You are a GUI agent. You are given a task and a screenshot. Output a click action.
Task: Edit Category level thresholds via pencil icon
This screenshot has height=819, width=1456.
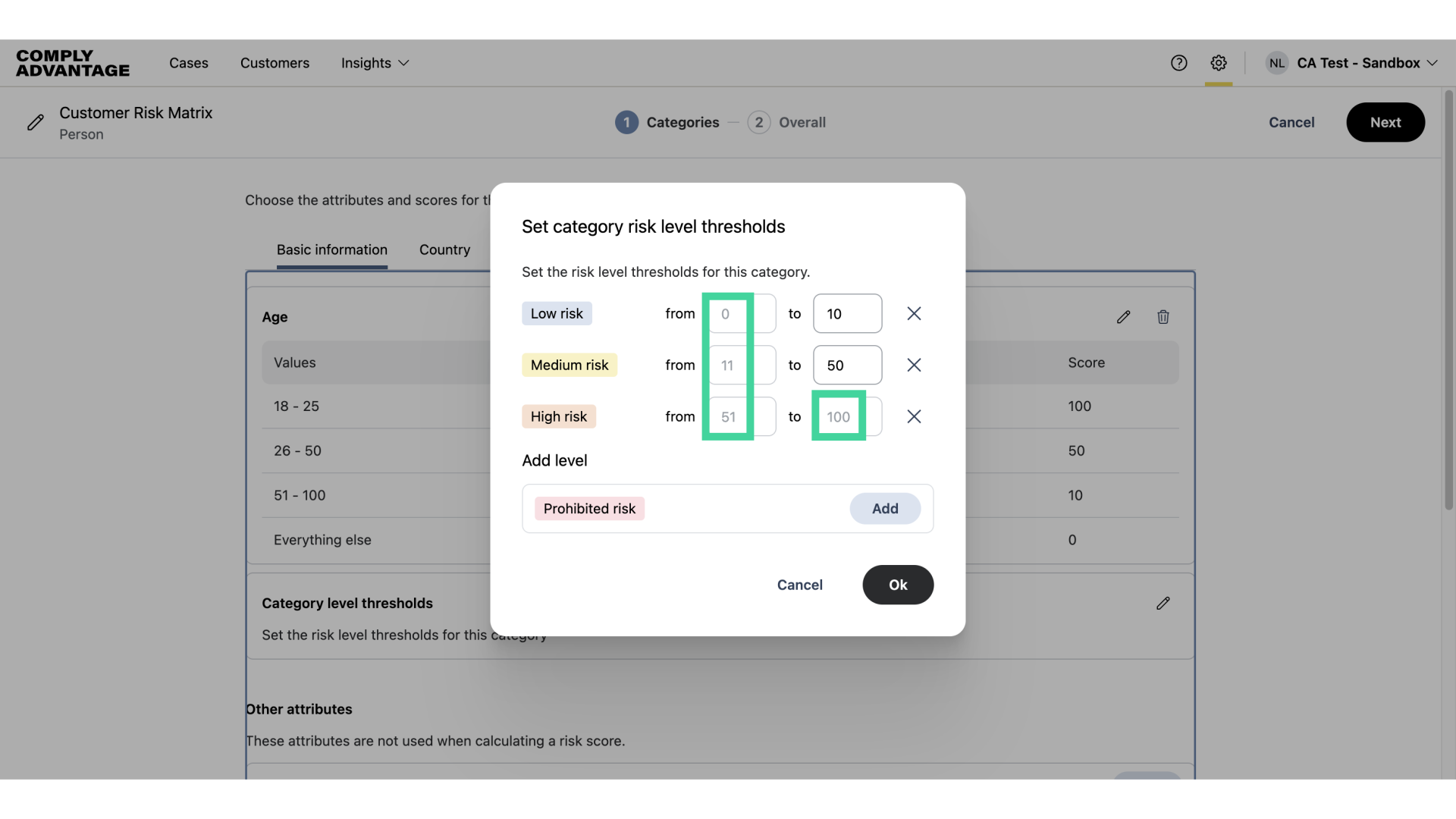tap(1163, 603)
